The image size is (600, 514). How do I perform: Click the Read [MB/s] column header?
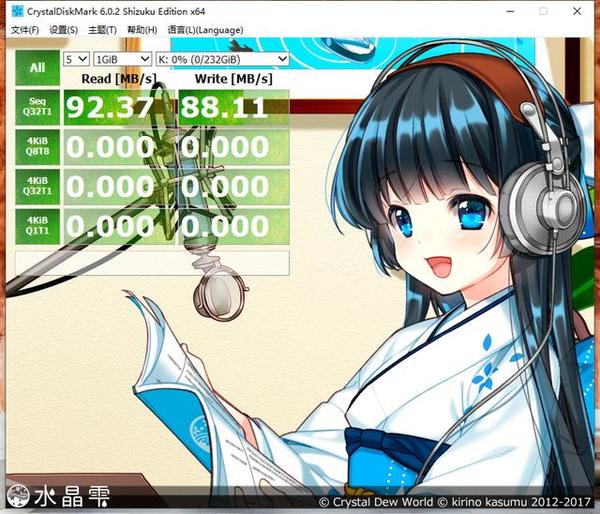tap(119, 79)
